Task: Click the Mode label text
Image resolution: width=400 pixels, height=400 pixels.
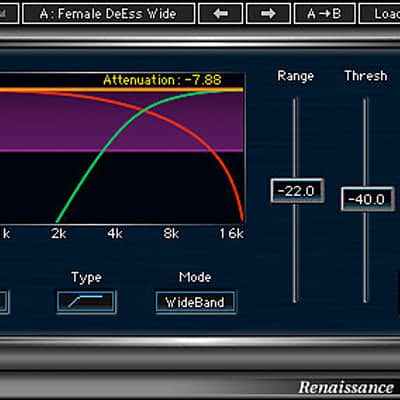Action: click(195, 277)
